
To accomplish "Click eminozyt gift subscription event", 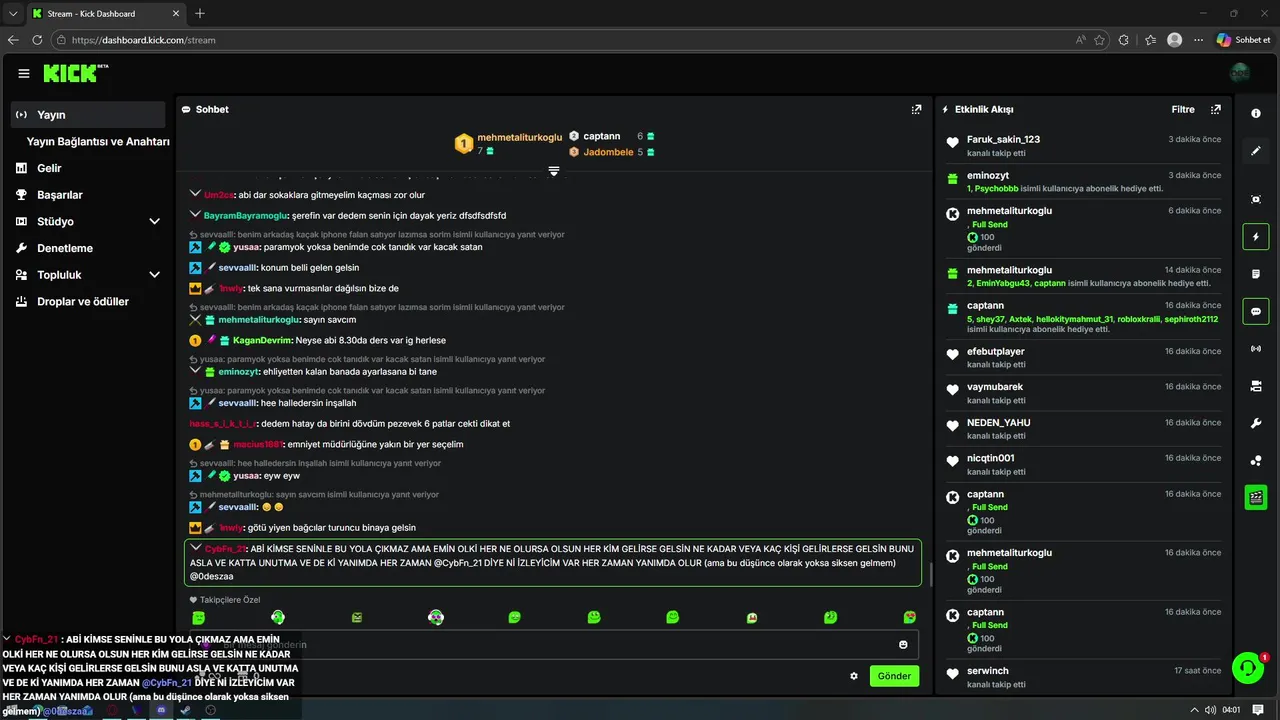I will [x=1084, y=181].
